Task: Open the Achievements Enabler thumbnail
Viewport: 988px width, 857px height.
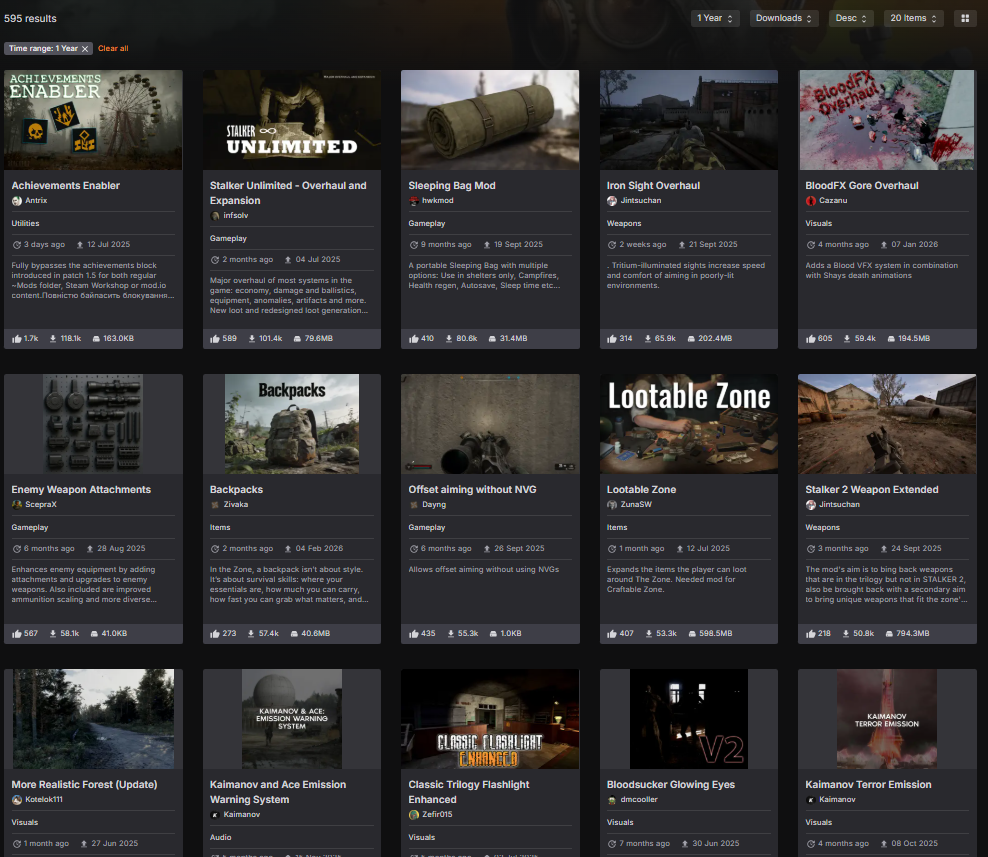Action: (x=93, y=120)
